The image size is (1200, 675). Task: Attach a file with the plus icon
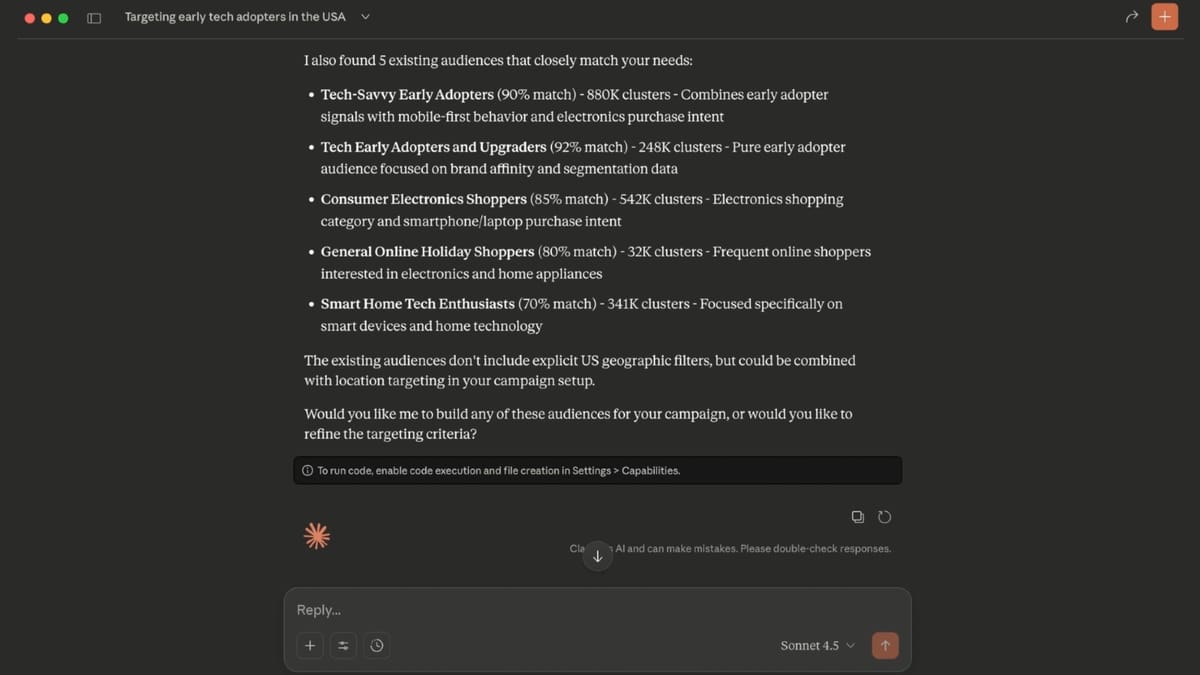309,645
